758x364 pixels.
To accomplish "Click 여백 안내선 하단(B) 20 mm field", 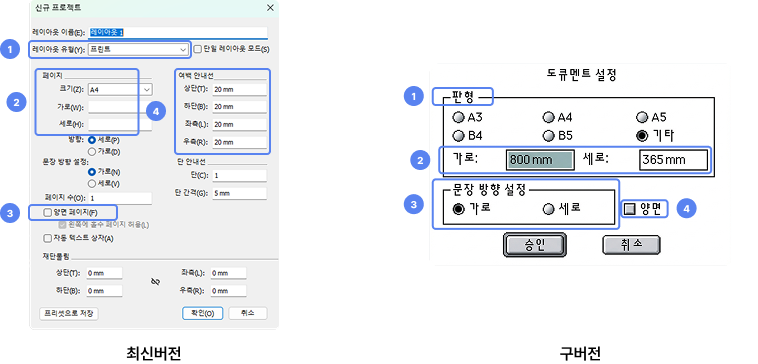I will pyautogui.click(x=239, y=106).
